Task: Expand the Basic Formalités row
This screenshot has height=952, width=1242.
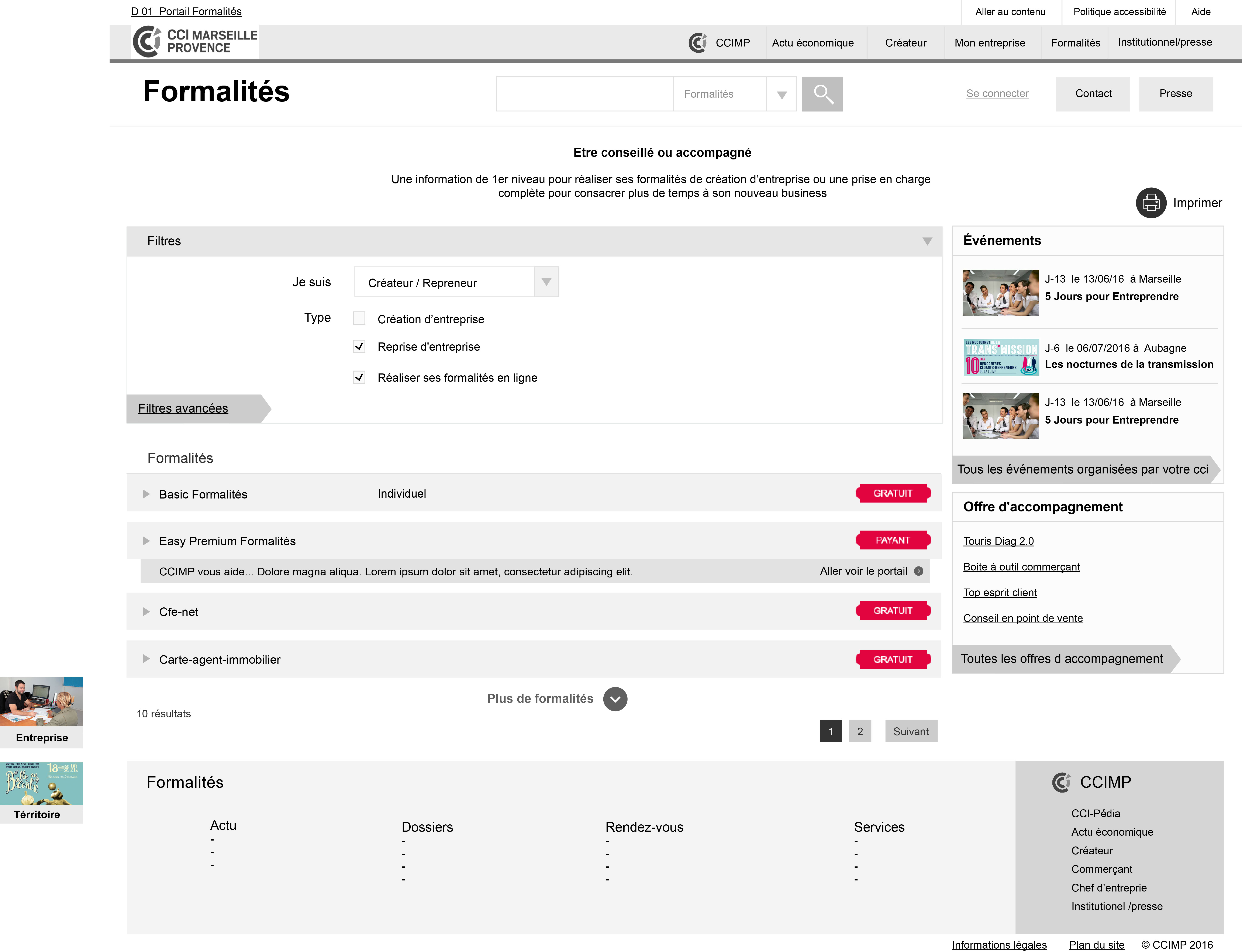Action: pos(146,494)
